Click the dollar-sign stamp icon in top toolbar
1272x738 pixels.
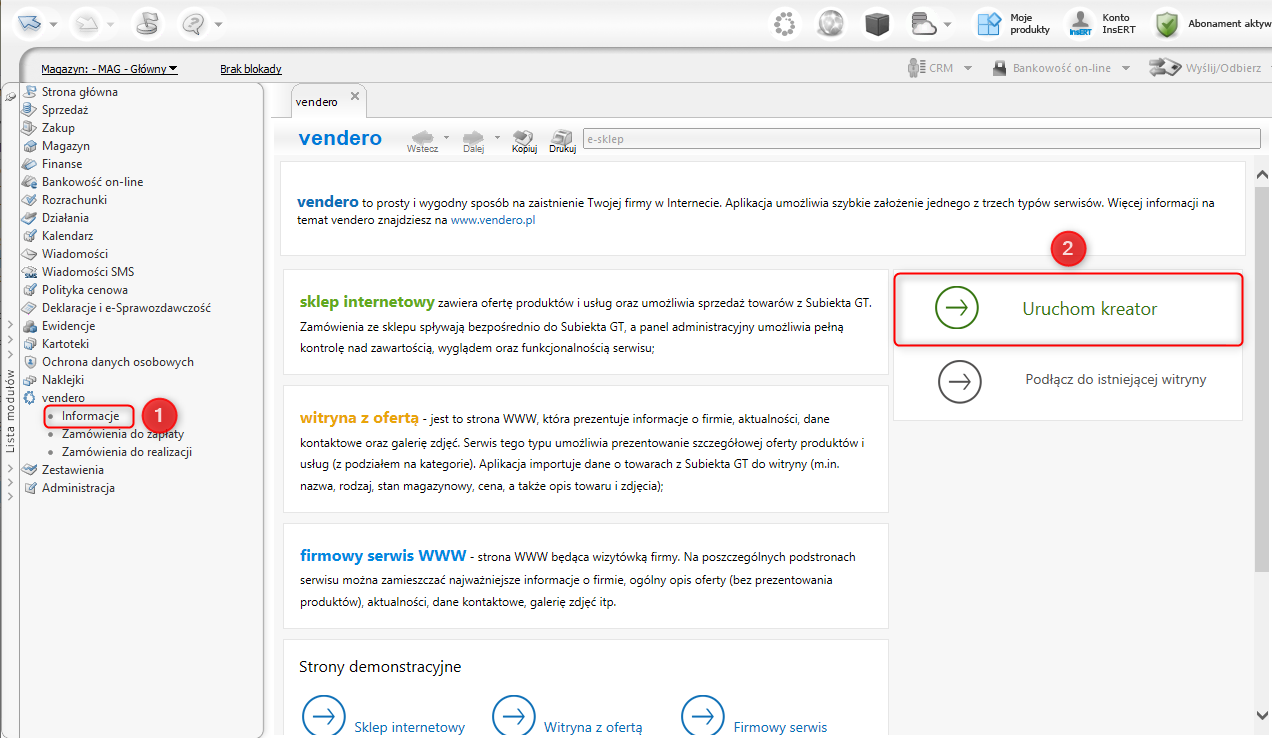click(x=146, y=22)
